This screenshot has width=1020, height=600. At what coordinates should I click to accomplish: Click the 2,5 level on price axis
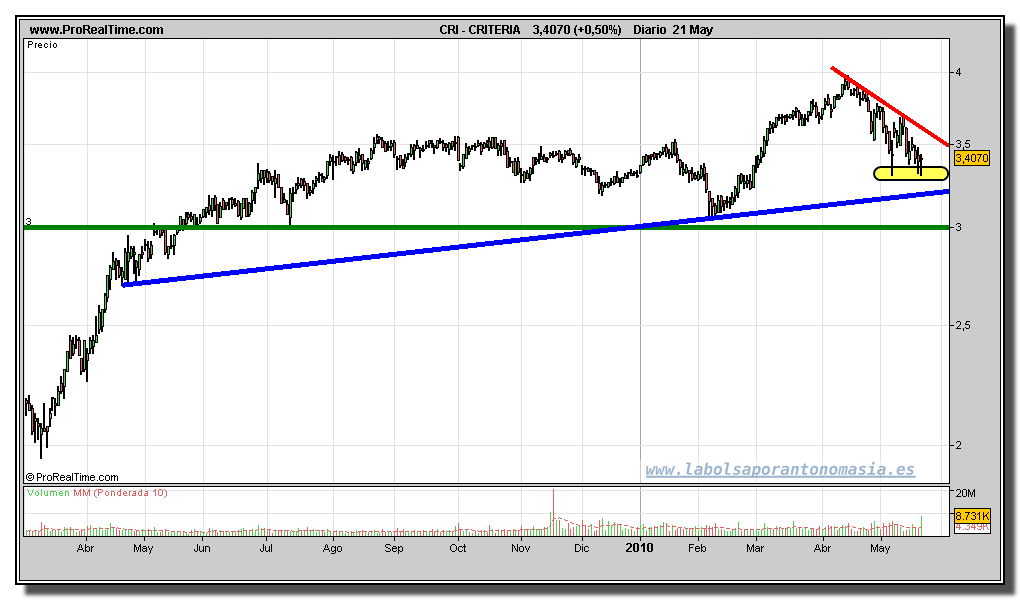[x=962, y=326]
